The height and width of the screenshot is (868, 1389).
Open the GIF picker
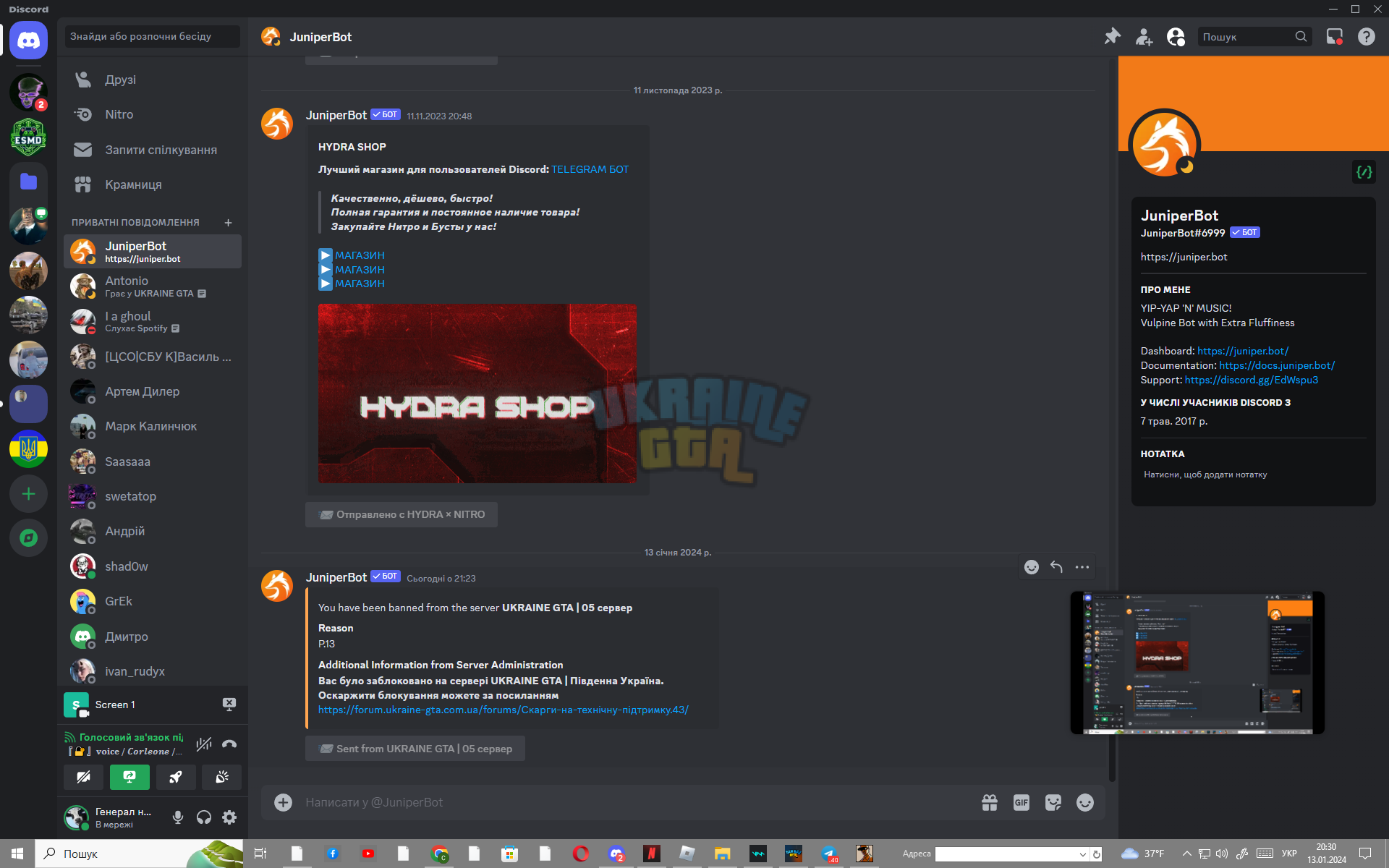coord(1021,802)
